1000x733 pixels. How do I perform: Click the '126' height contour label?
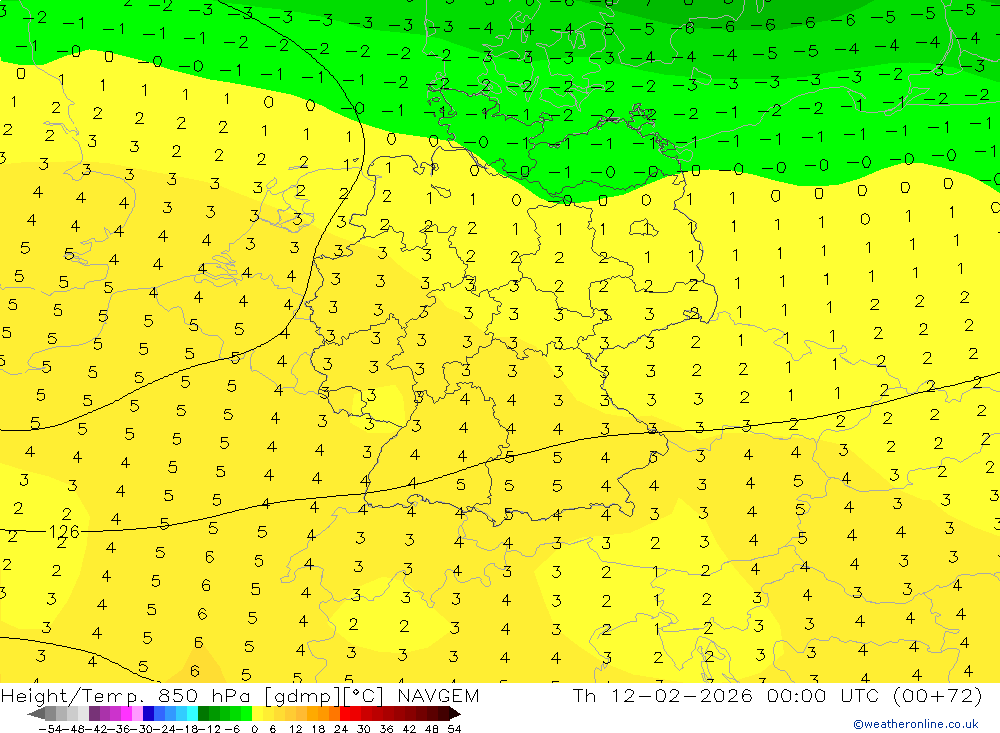64,531
